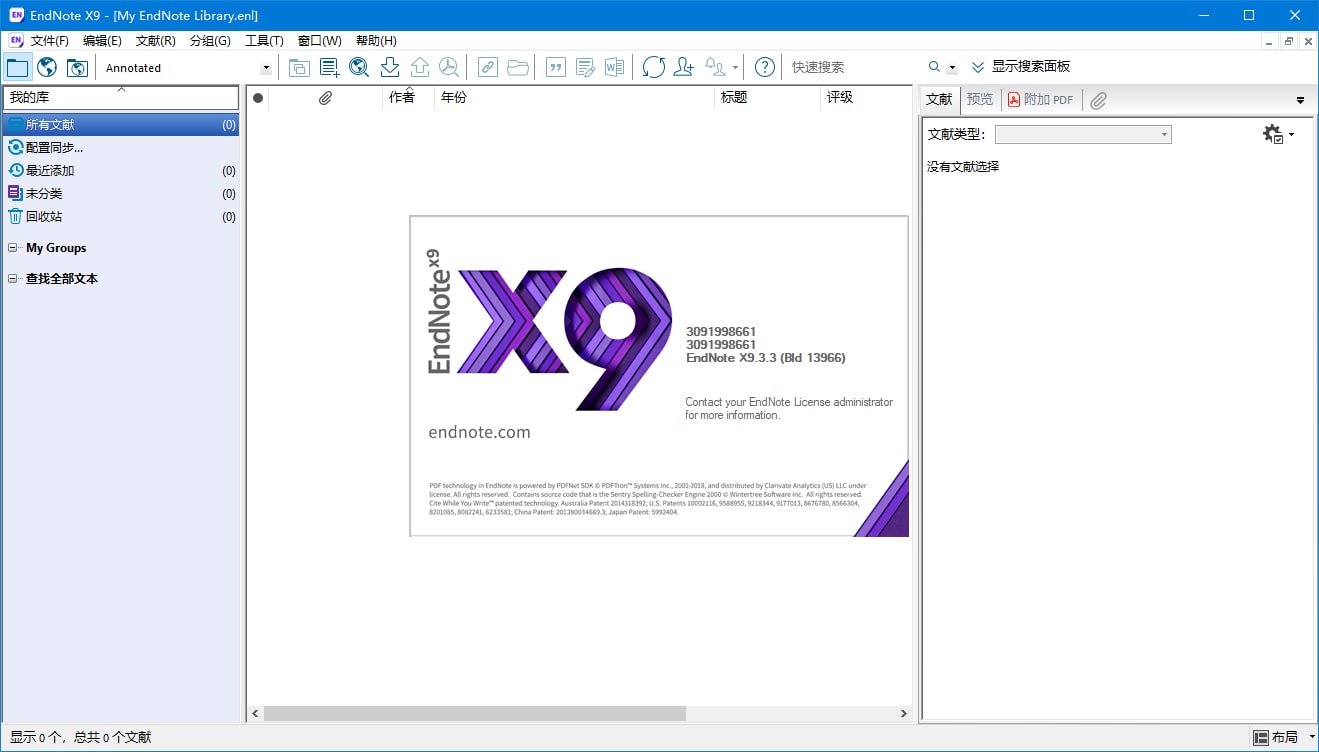Open the Help question mark icon
This screenshot has width=1319, height=752.
pos(764,67)
